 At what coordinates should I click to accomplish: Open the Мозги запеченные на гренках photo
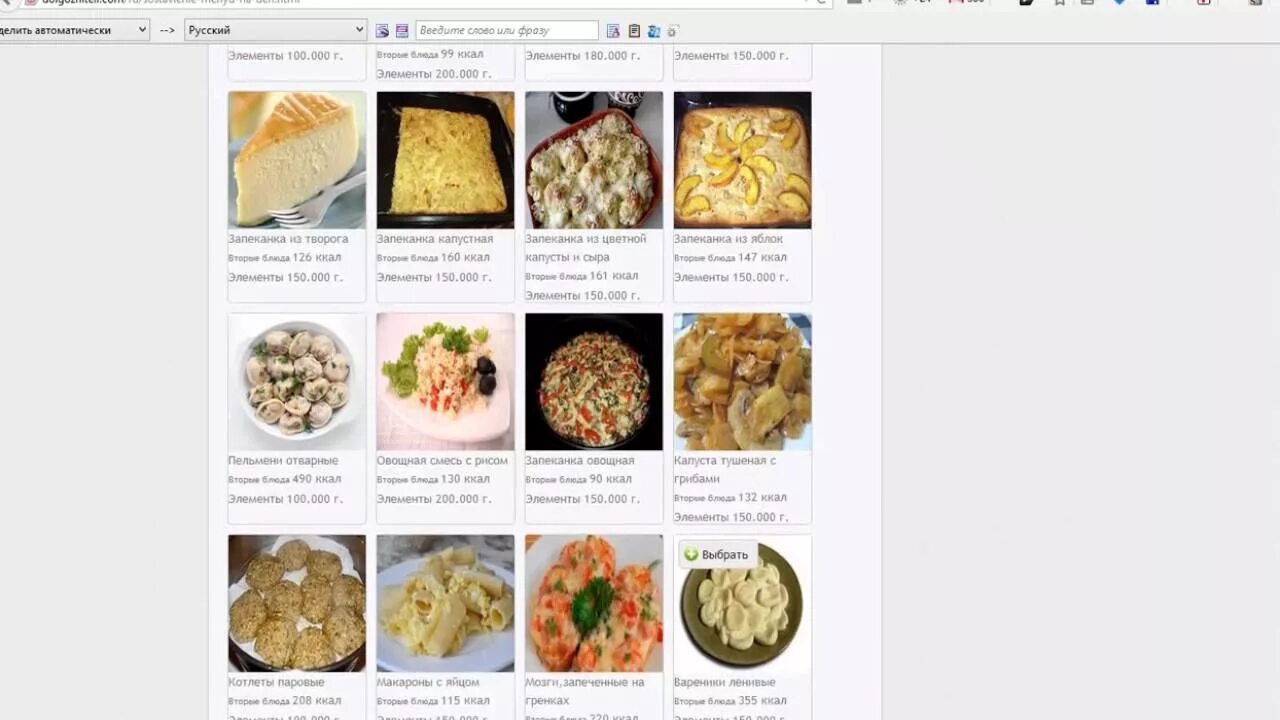[x=594, y=603]
